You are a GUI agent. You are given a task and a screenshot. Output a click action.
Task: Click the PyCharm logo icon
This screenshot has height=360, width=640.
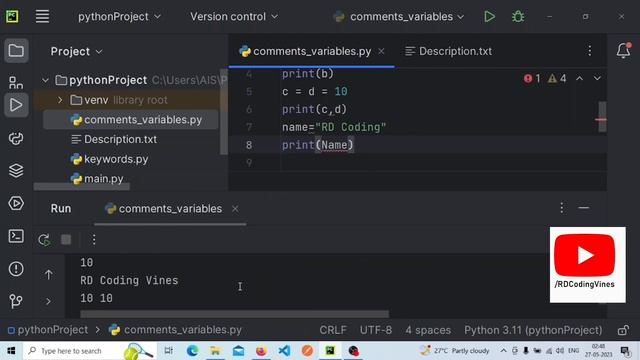click(12, 17)
